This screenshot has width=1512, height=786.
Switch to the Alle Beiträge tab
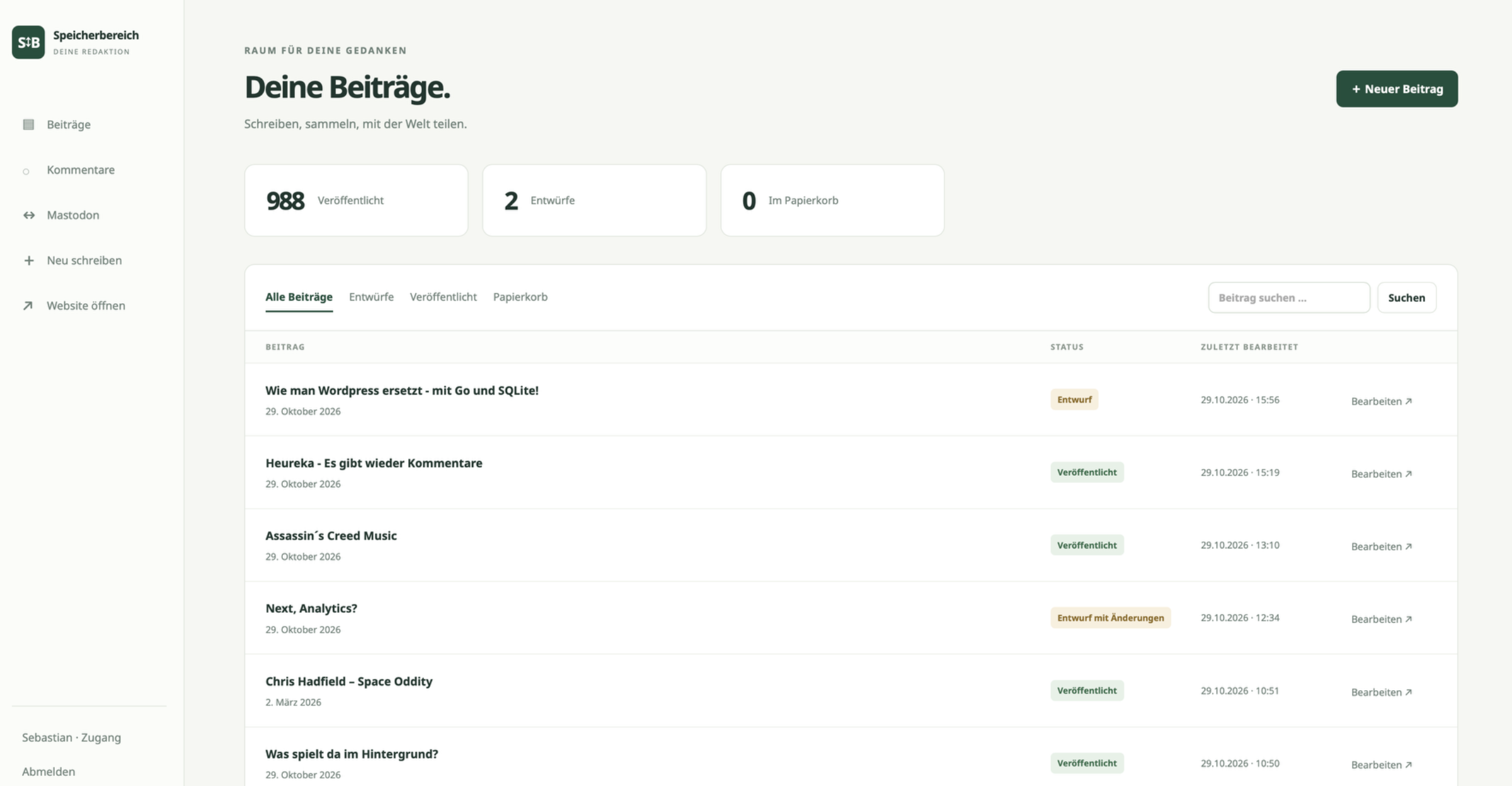pyautogui.click(x=299, y=297)
